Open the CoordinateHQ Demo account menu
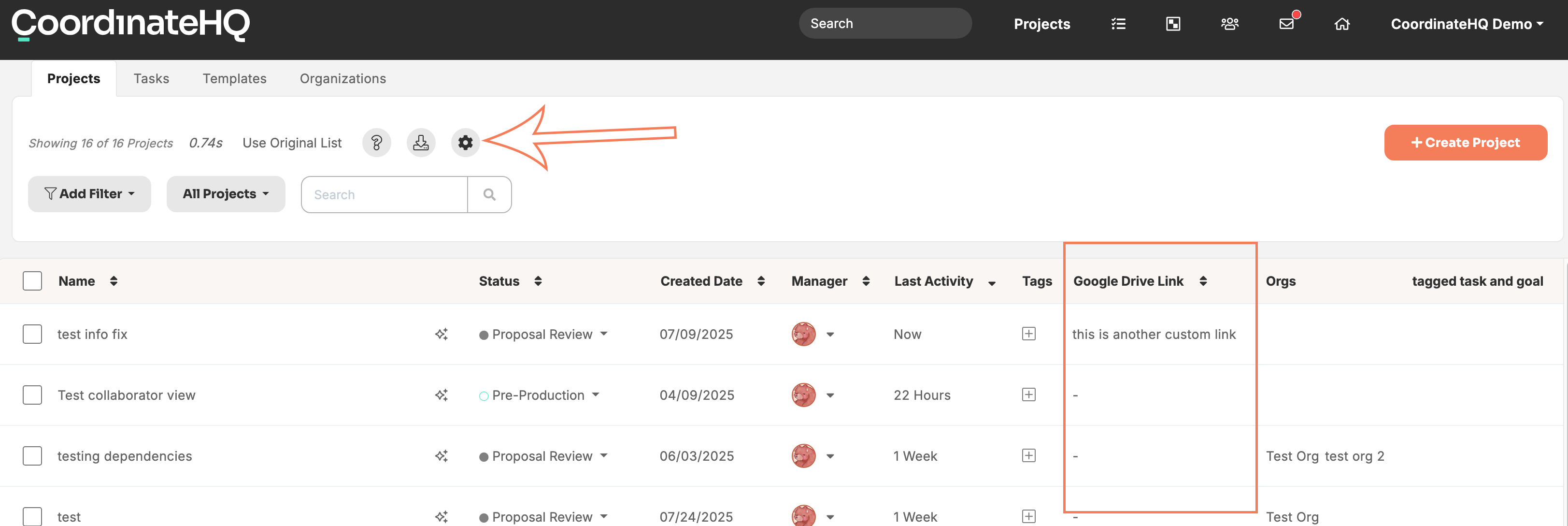The width and height of the screenshot is (1568, 526). pyautogui.click(x=1467, y=24)
